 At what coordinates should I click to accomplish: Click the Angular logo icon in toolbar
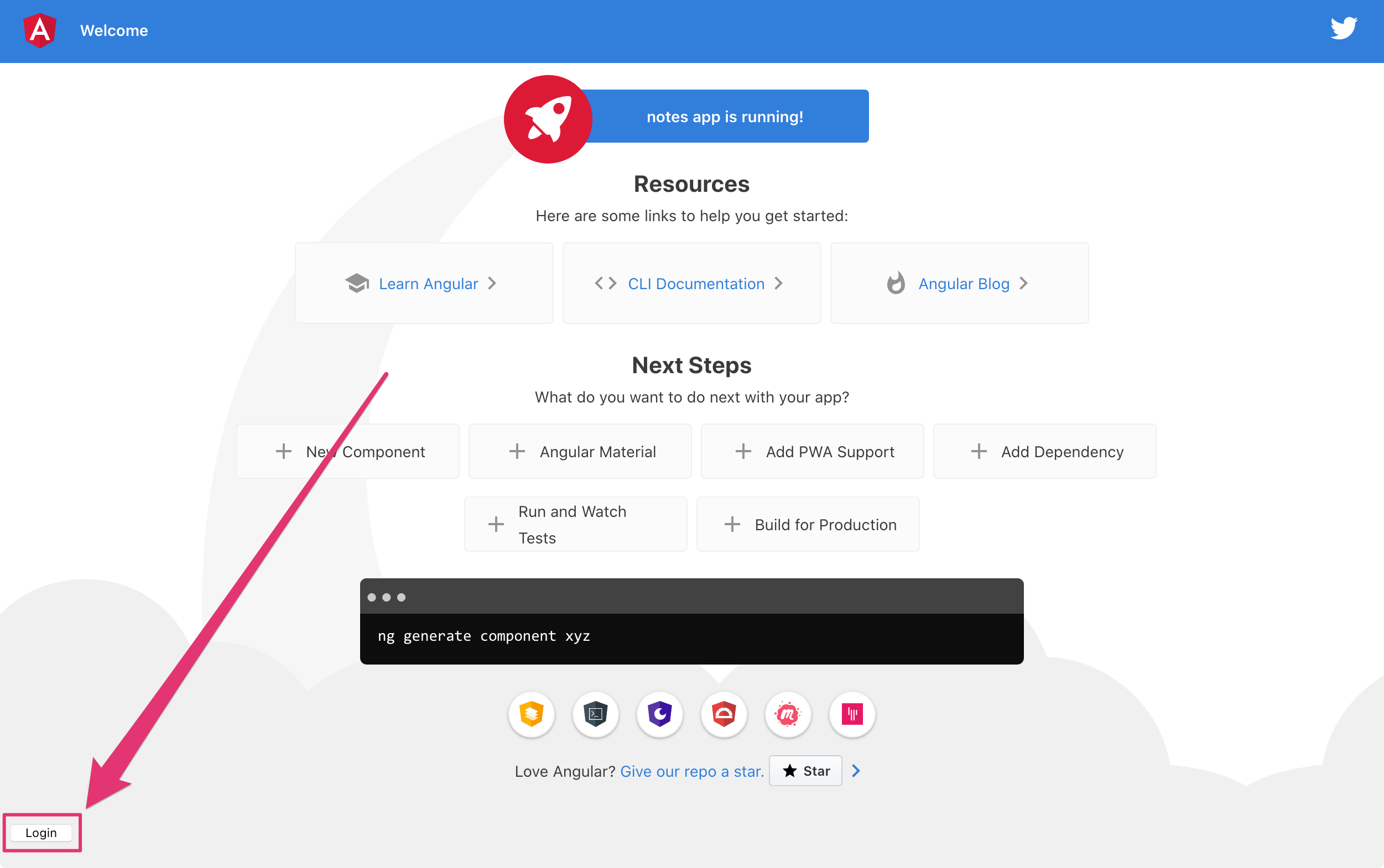[x=40, y=30]
